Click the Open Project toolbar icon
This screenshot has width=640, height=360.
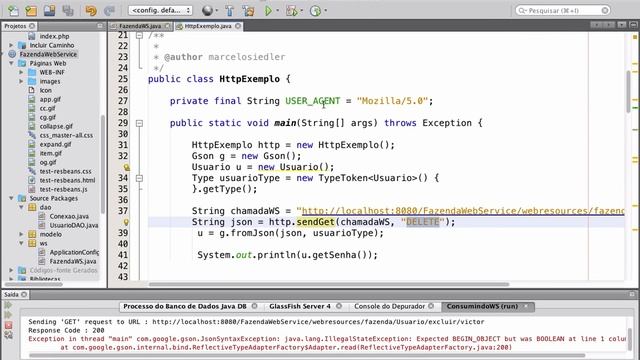(49, 11)
